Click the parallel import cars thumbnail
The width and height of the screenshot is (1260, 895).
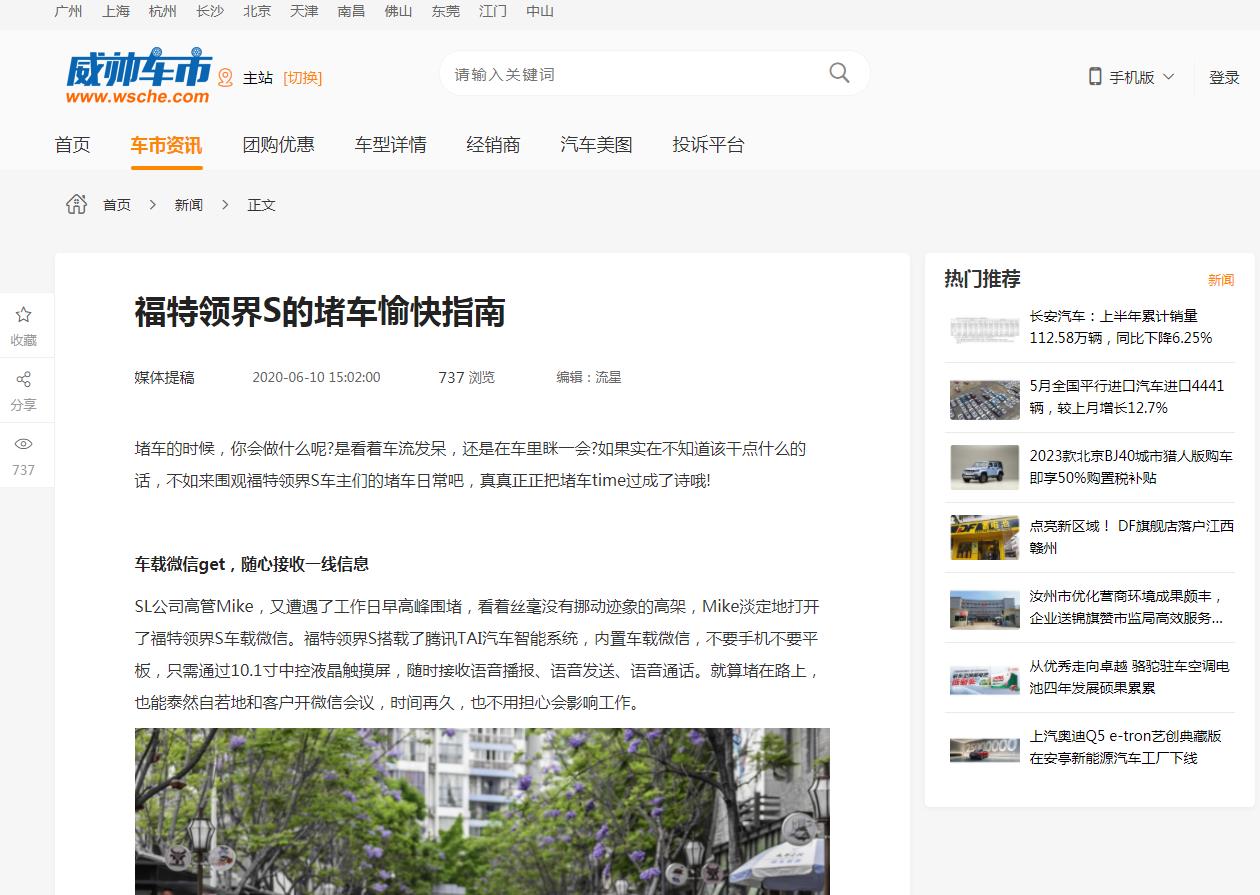[x=985, y=400]
